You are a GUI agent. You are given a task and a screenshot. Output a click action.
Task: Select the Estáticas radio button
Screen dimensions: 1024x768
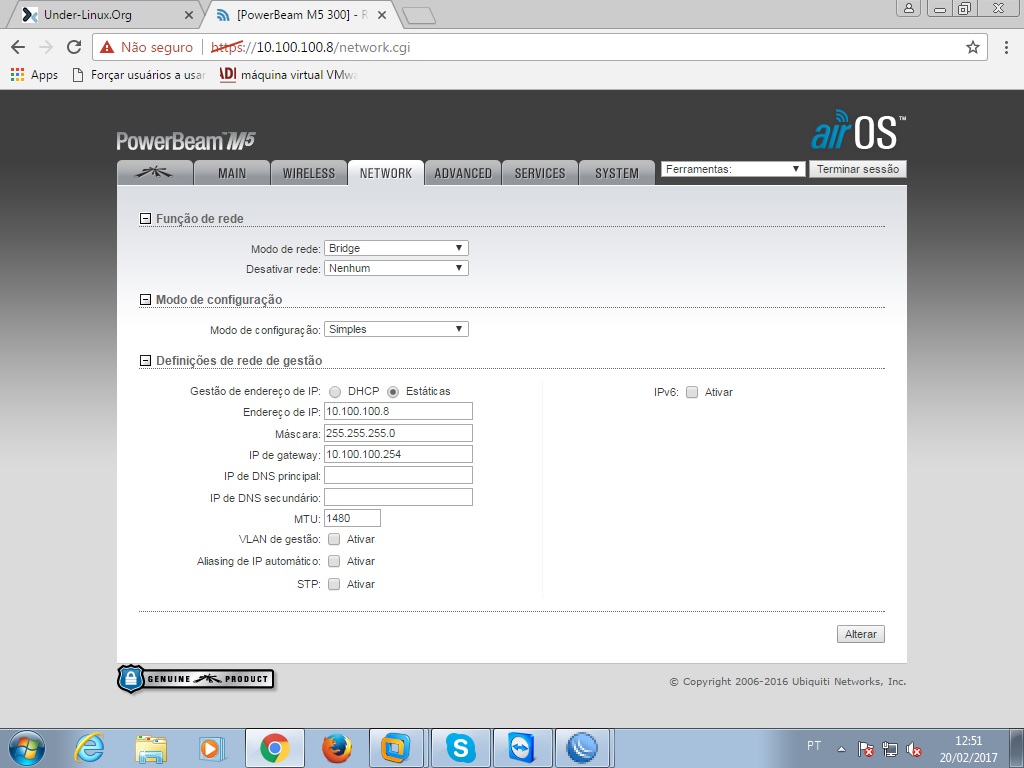click(392, 392)
